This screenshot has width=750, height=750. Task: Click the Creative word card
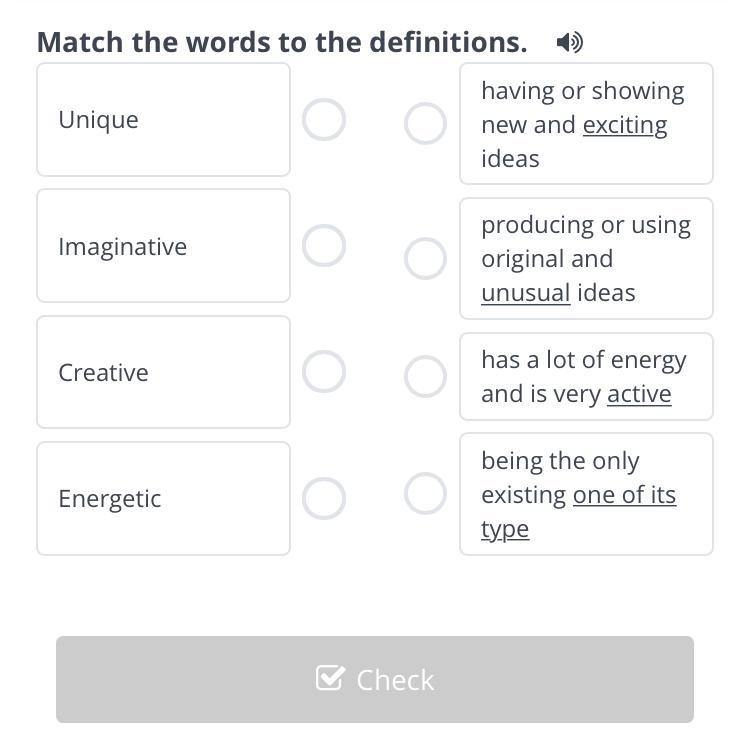pos(163,372)
